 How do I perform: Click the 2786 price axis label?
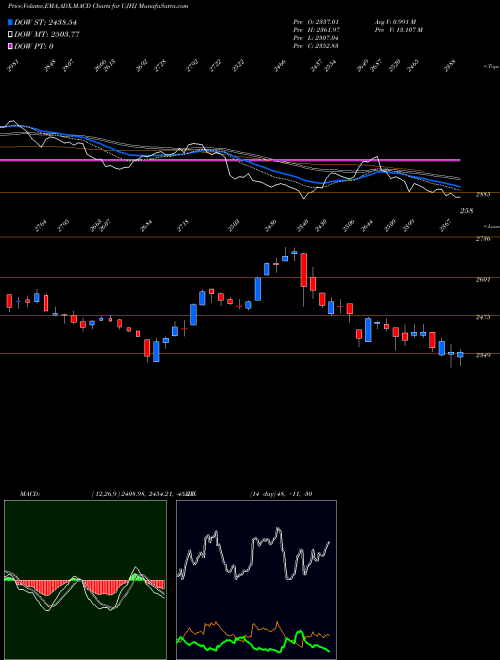483,239
